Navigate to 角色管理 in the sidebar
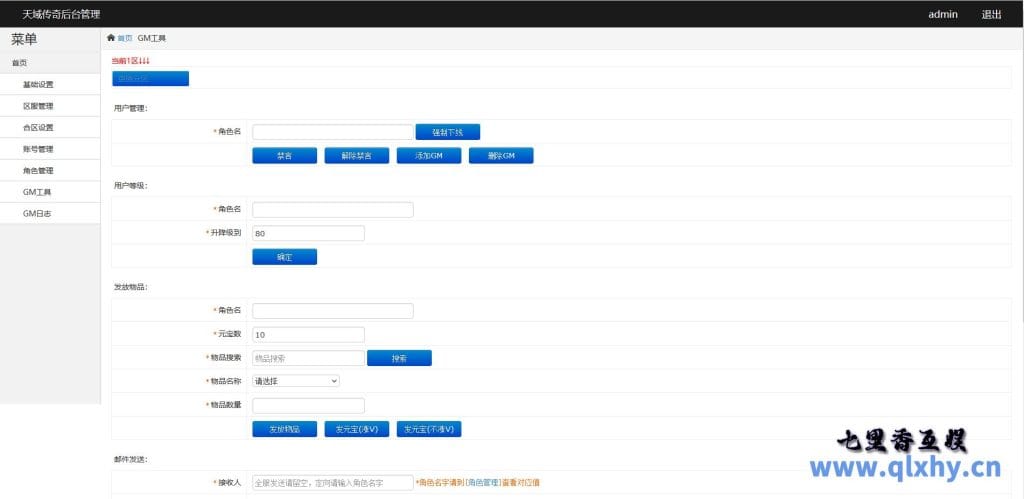1024x499 pixels. coord(38,170)
